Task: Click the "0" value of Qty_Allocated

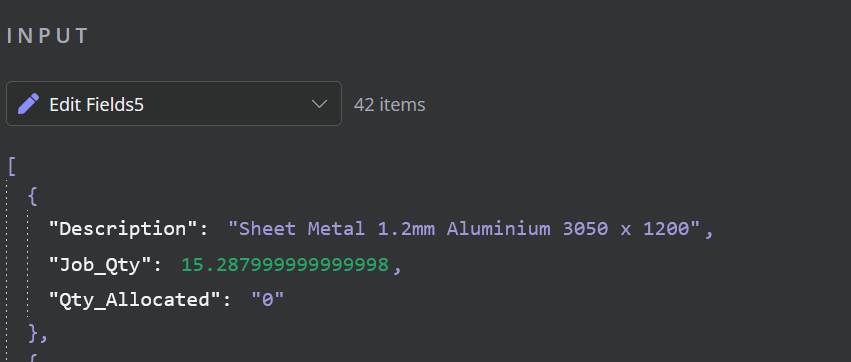Action: tap(268, 300)
